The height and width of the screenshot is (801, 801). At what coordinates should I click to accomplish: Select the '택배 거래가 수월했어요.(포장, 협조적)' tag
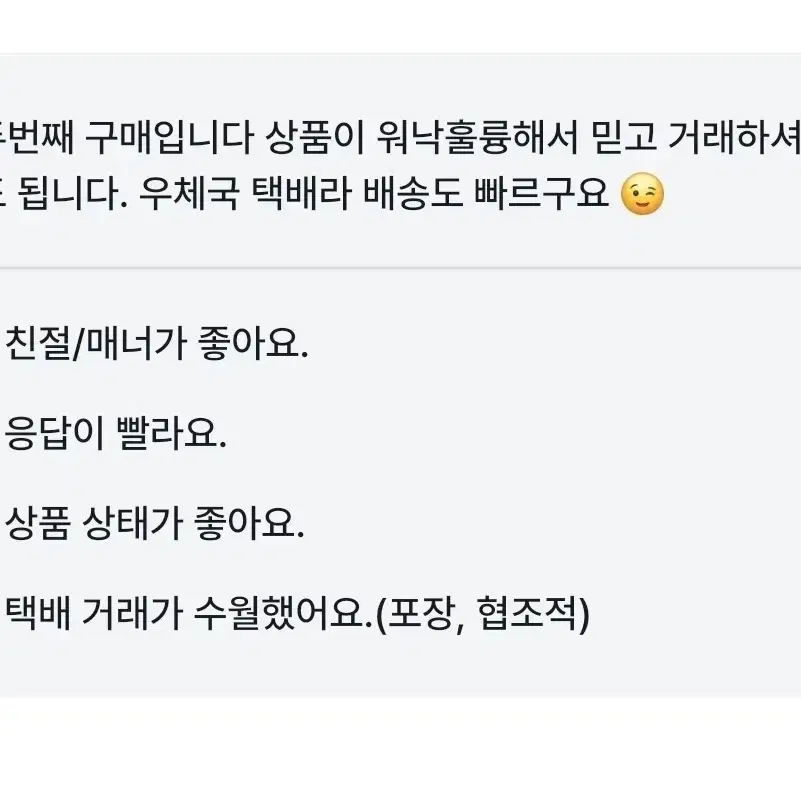(297, 614)
